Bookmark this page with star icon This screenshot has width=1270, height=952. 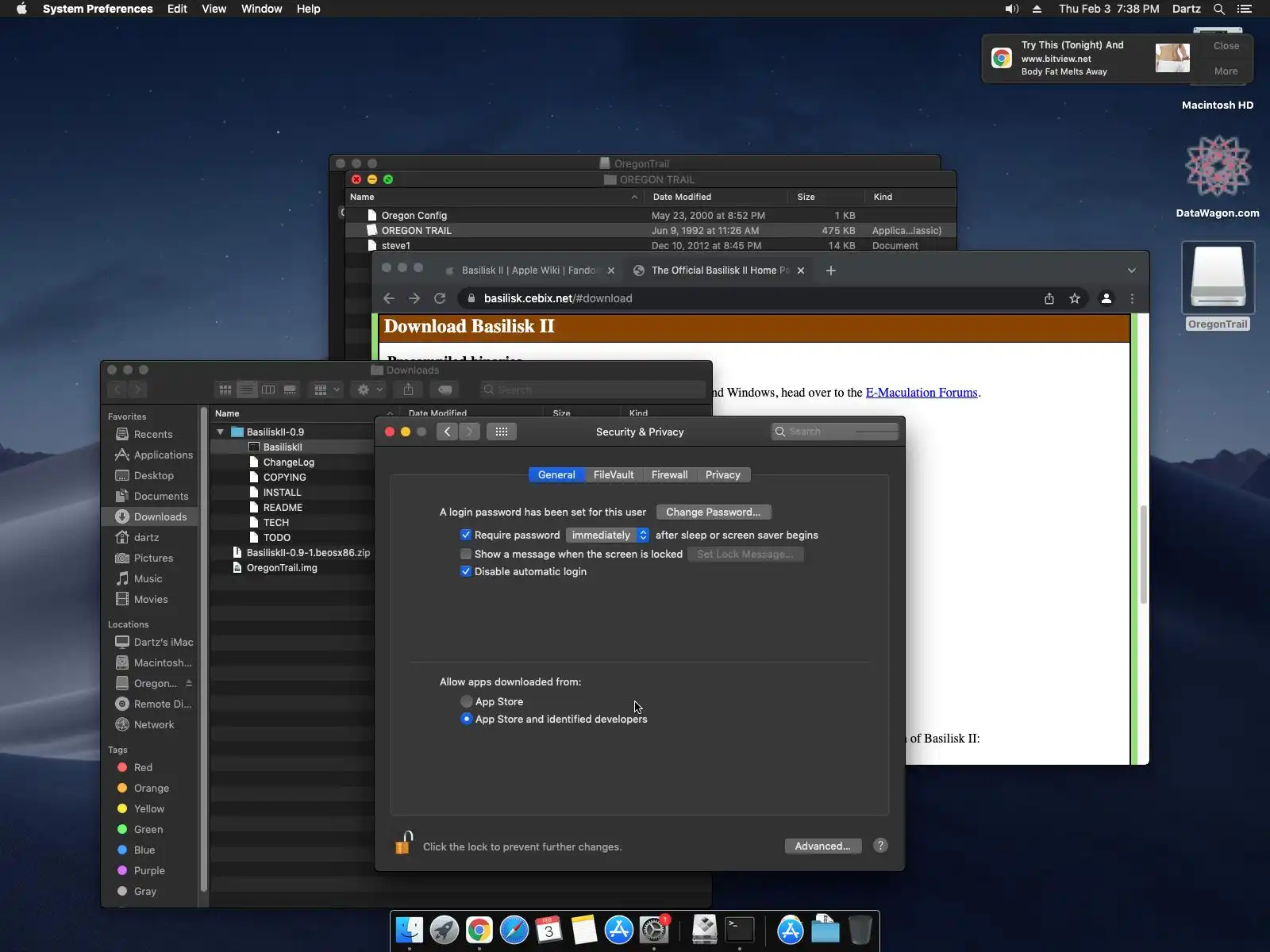point(1075,298)
